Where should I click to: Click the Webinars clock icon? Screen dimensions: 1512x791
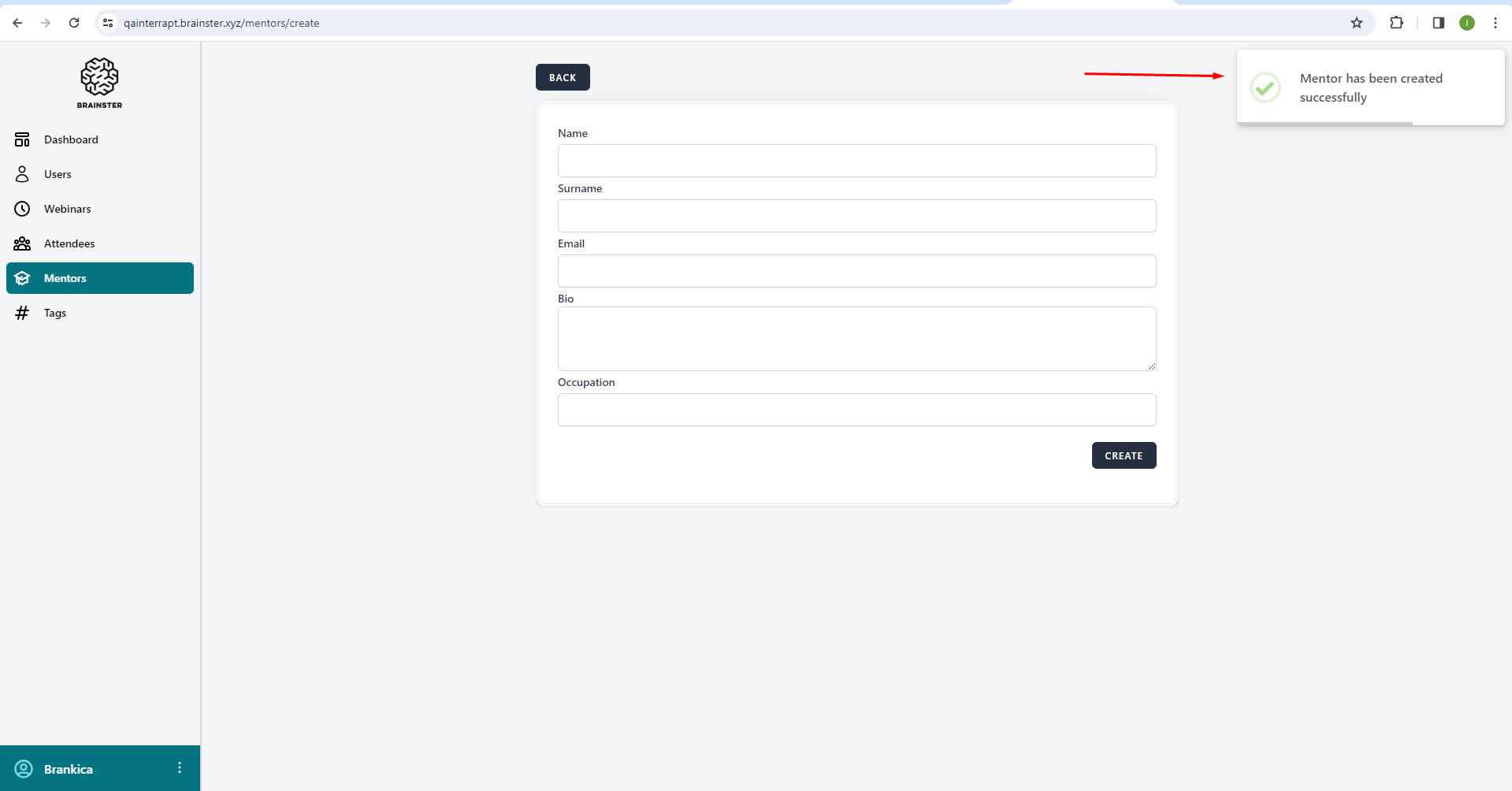[x=22, y=209]
